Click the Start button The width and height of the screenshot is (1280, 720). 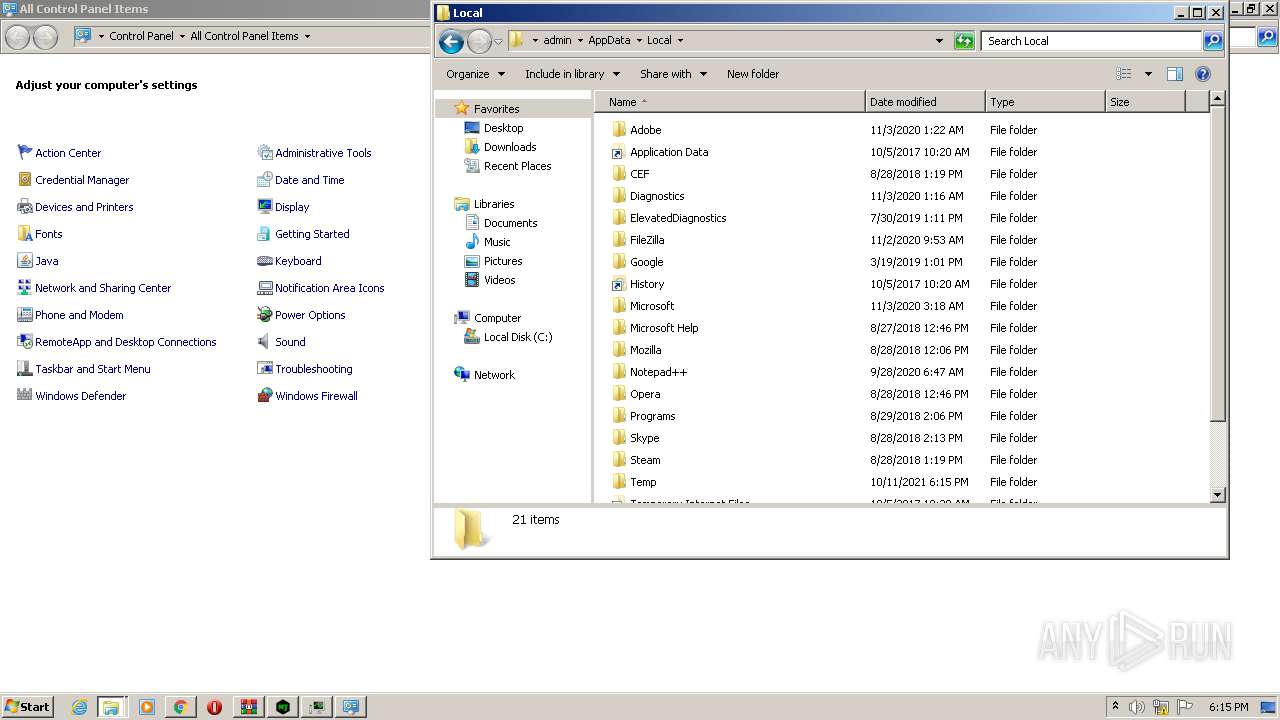click(28, 706)
